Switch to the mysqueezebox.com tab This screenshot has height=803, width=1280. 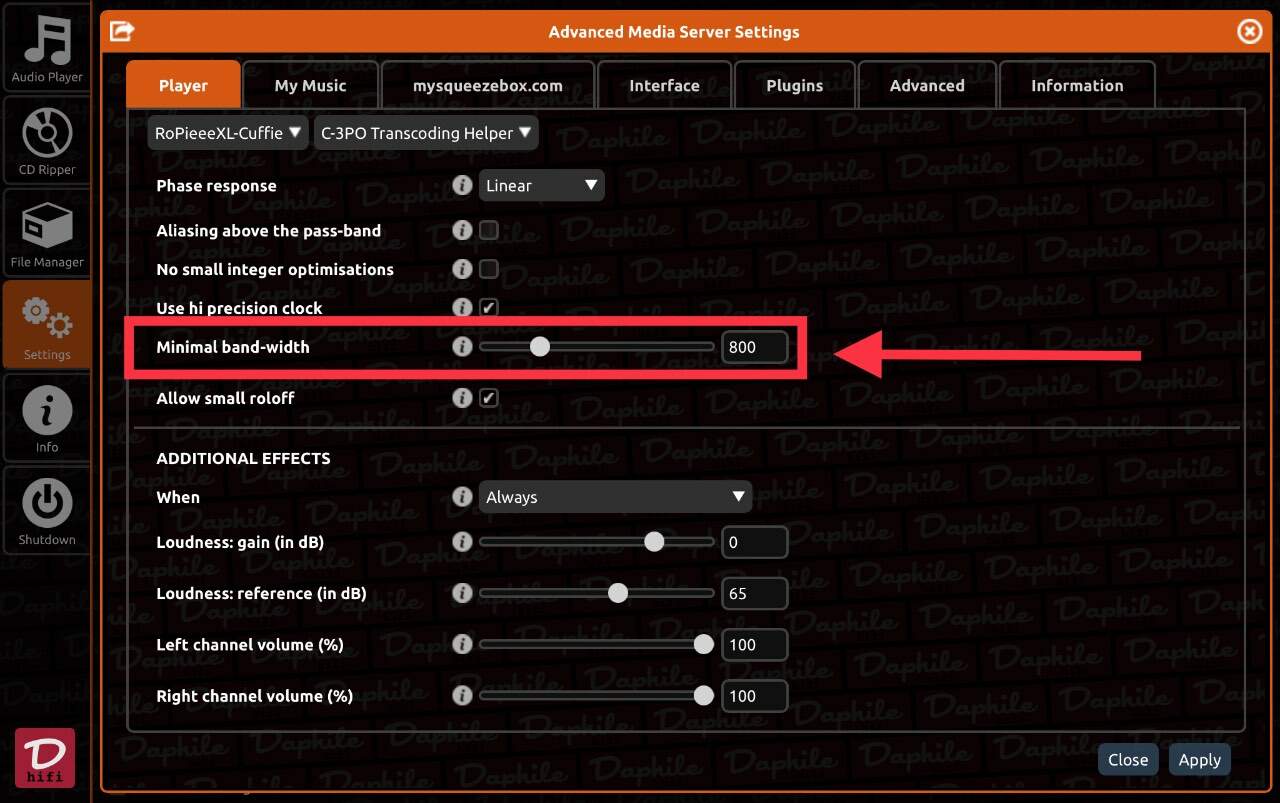click(x=488, y=85)
